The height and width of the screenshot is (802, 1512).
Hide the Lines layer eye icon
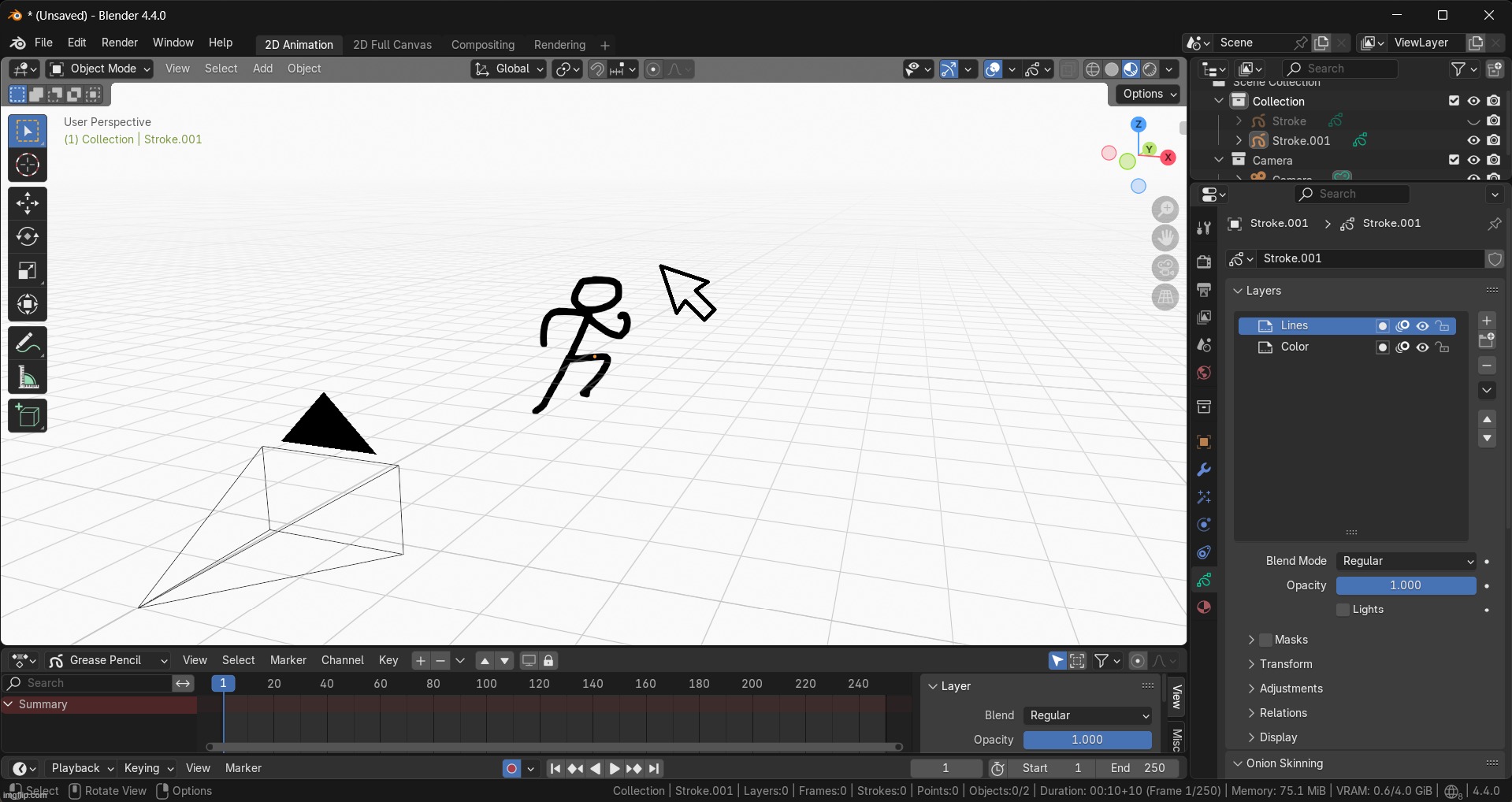click(1422, 326)
